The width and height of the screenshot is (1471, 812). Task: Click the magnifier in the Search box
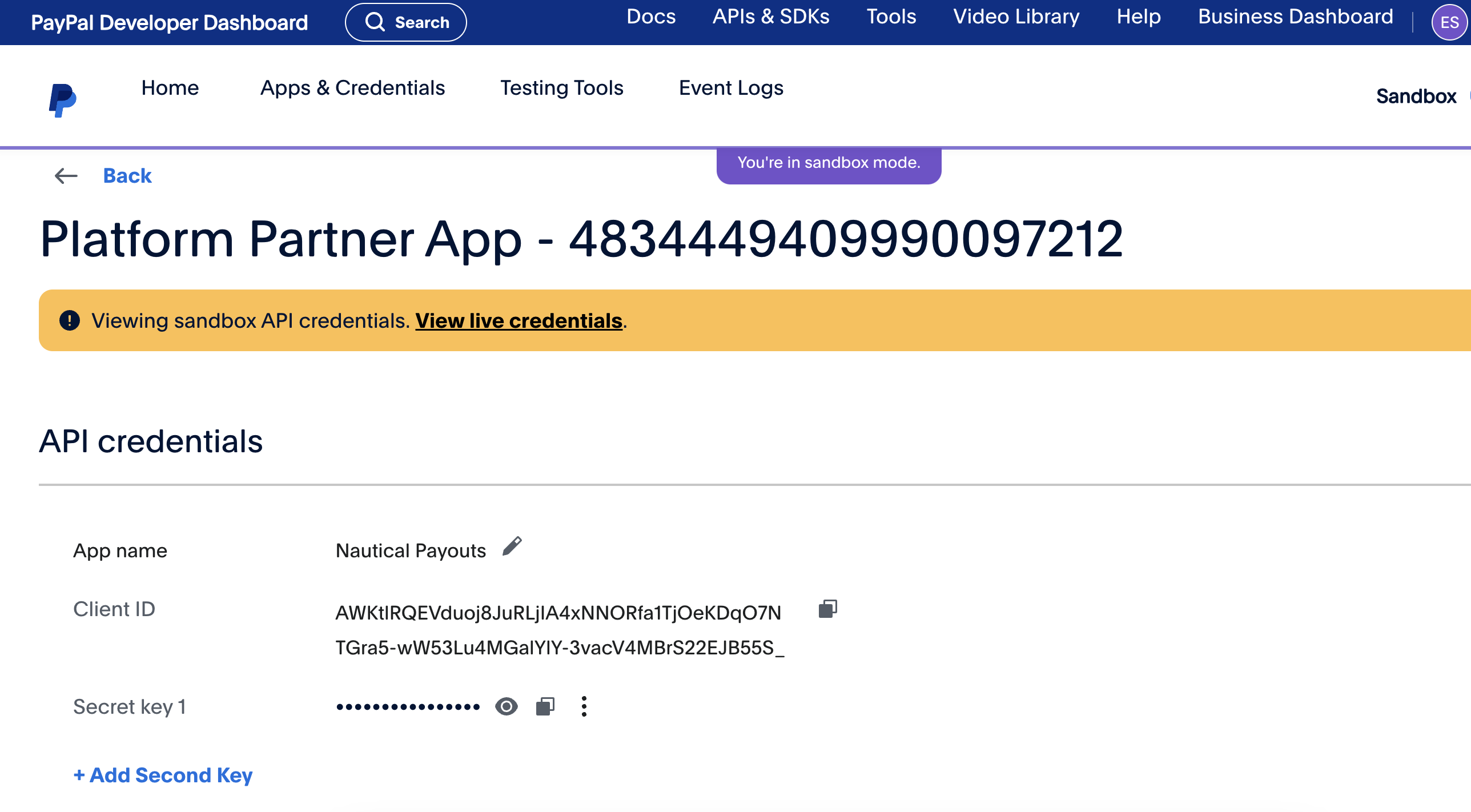375,22
